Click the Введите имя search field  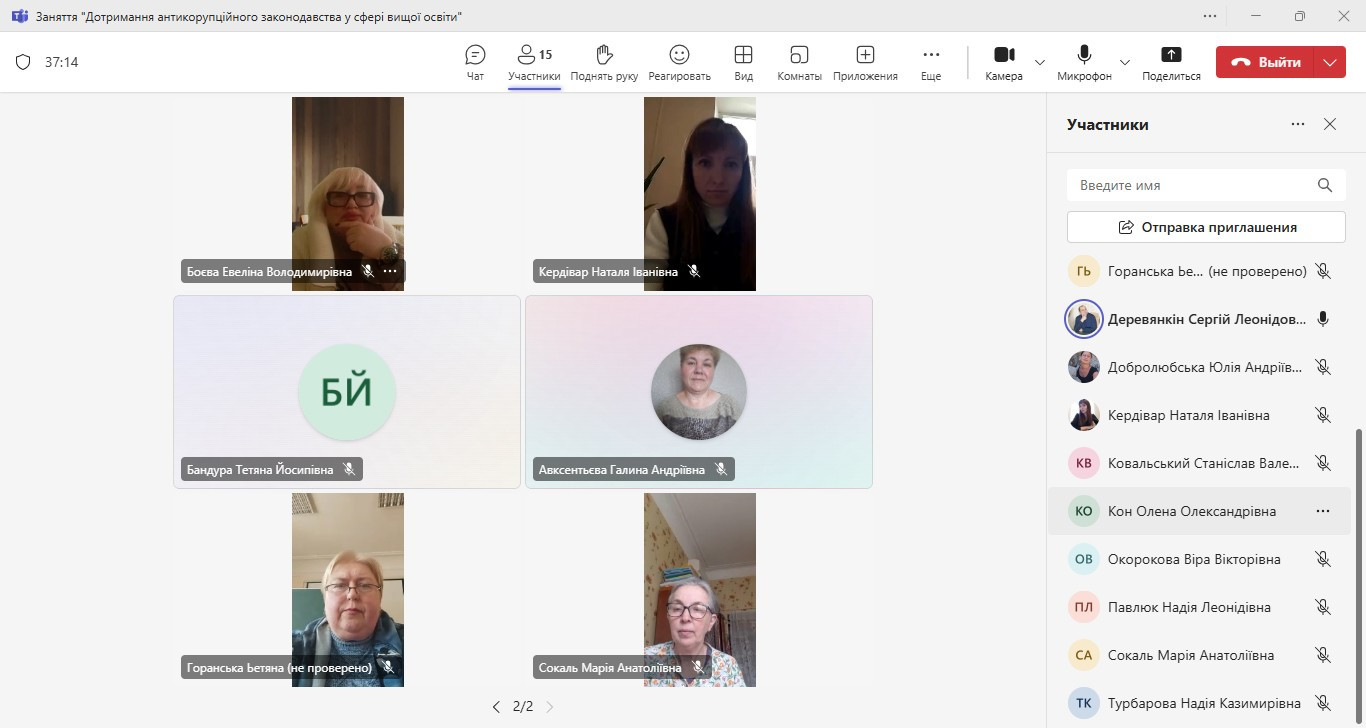pyautogui.click(x=1206, y=185)
